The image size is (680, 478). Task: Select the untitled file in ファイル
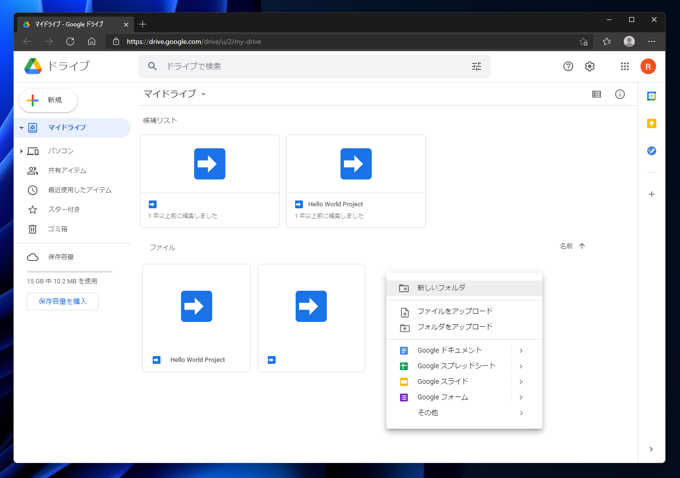[x=311, y=318]
